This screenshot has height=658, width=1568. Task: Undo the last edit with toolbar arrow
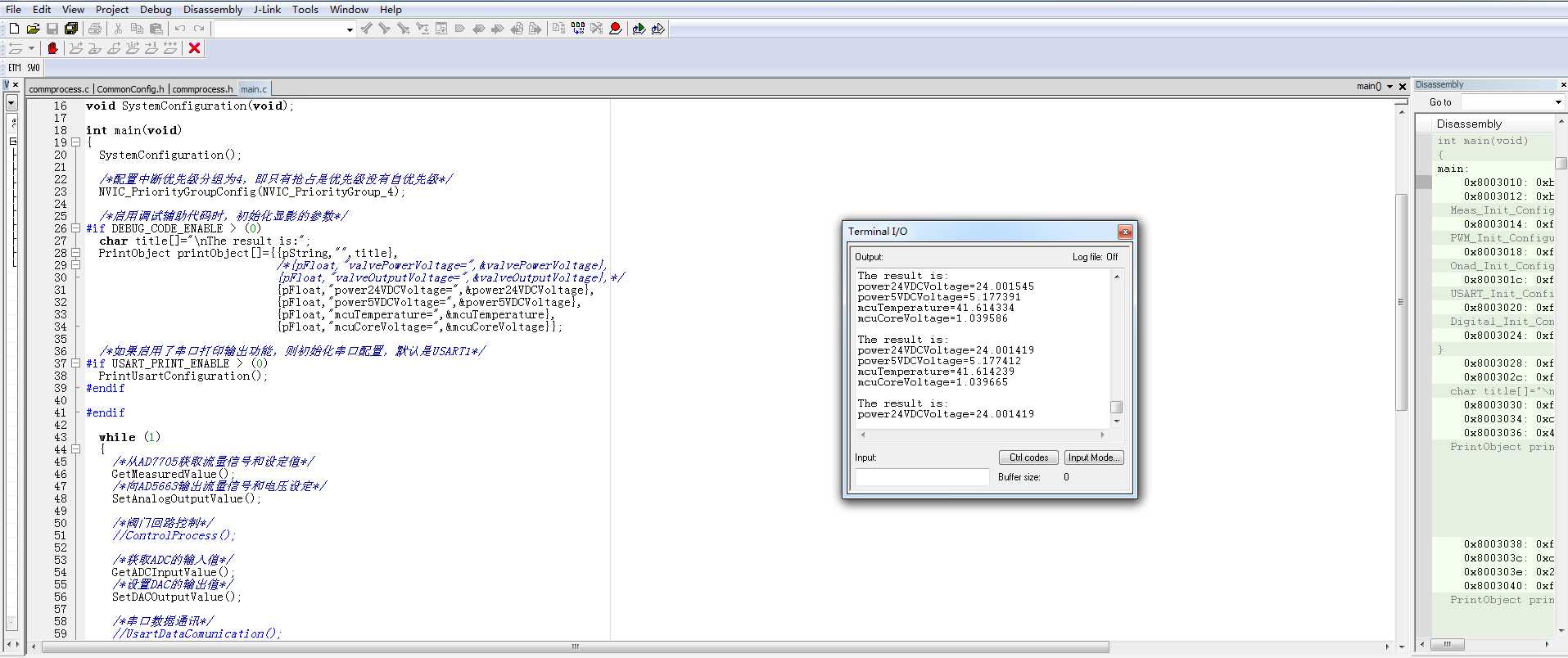[179, 29]
